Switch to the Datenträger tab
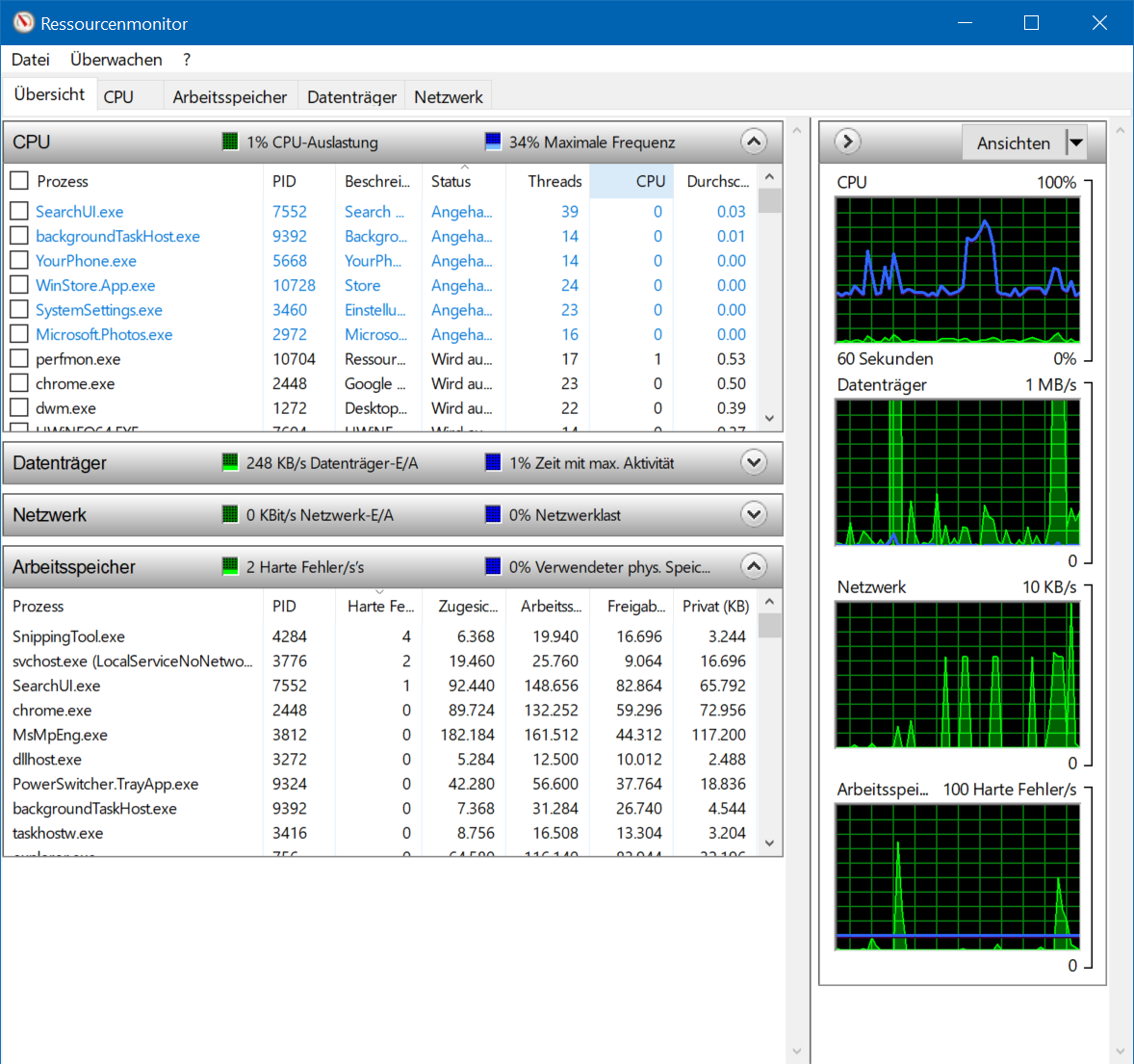This screenshot has height=1064, width=1134. point(351,97)
